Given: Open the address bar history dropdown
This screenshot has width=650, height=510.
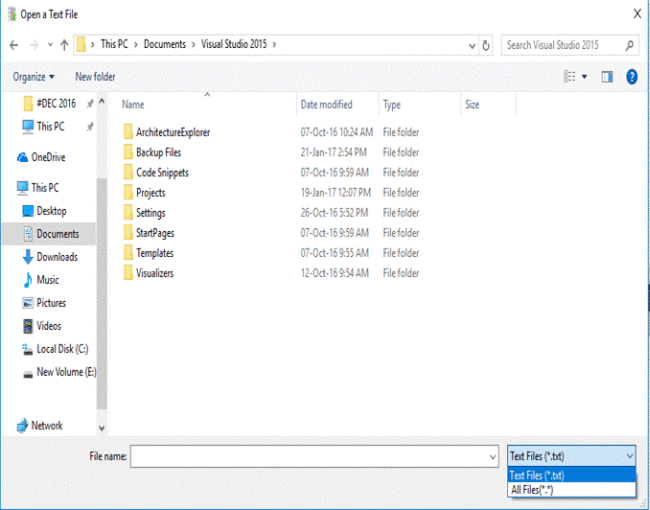Looking at the screenshot, I should point(472,46).
